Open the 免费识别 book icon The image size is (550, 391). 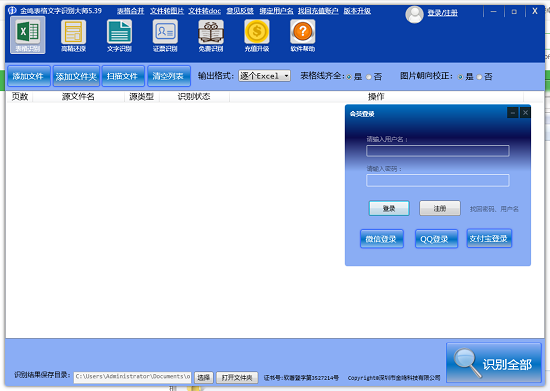click(211, 35)
